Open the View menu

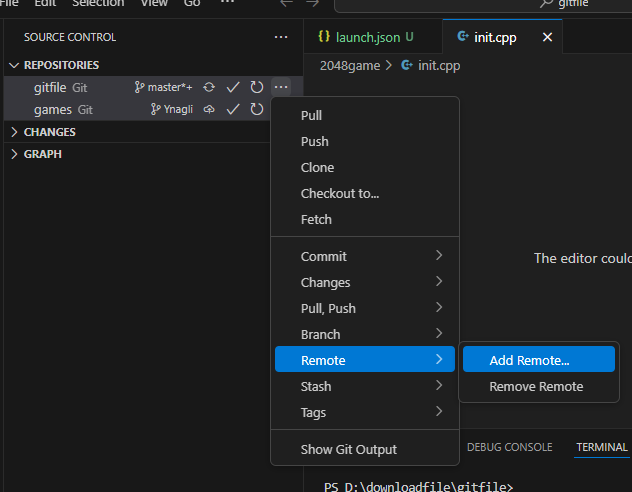(154, 3)
